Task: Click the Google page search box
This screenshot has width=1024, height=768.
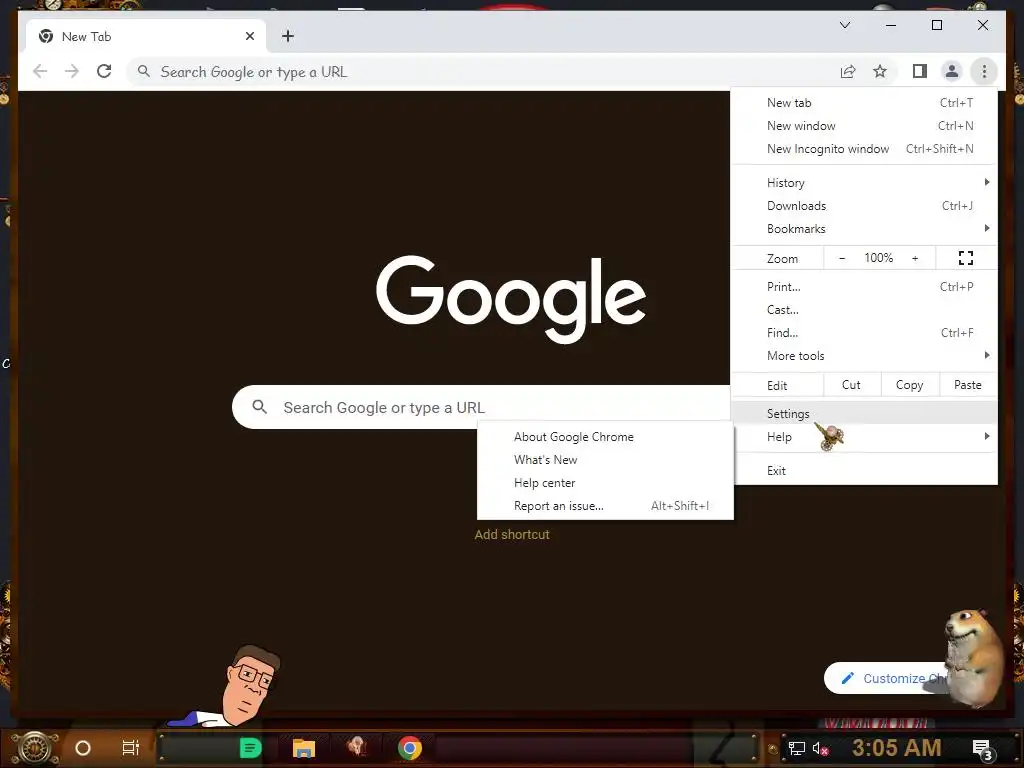Action: 481,407
